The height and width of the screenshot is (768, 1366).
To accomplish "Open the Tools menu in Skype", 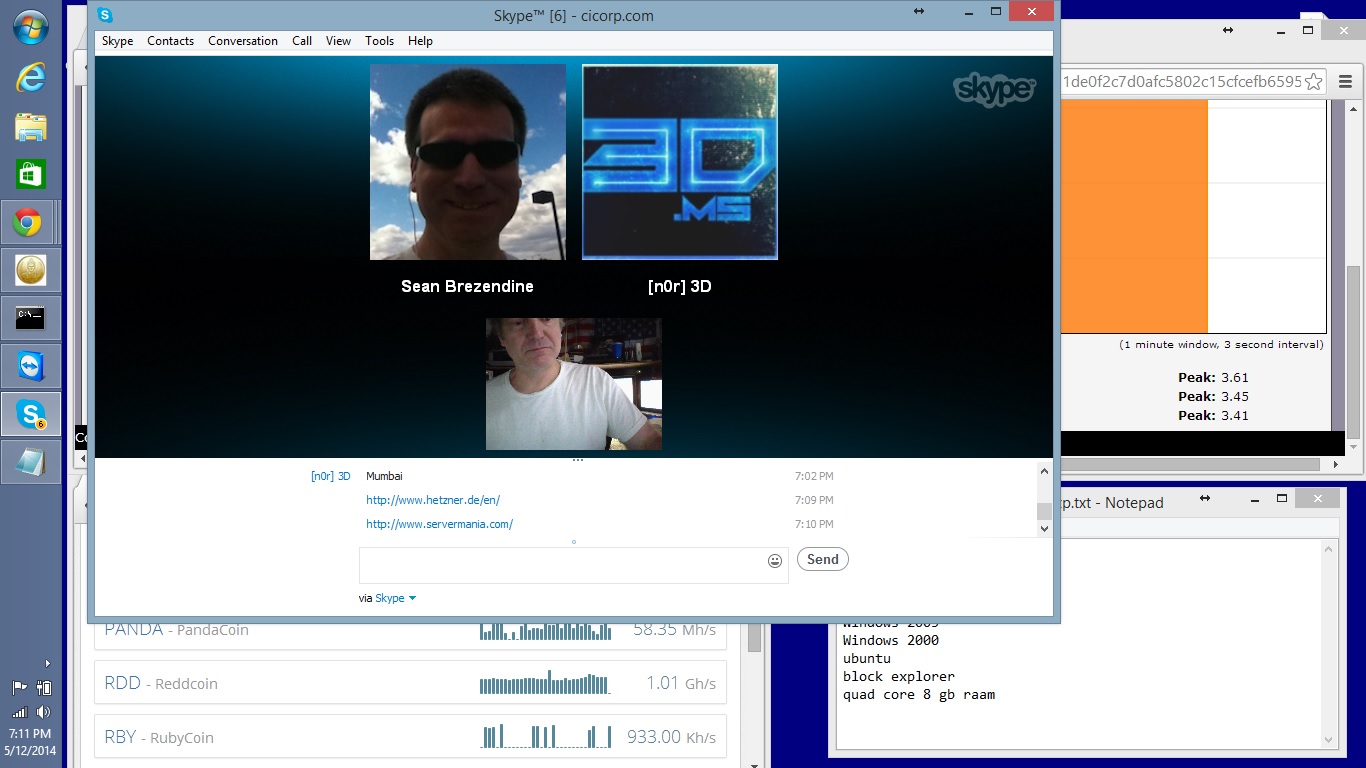I will [x=379, y=41].
